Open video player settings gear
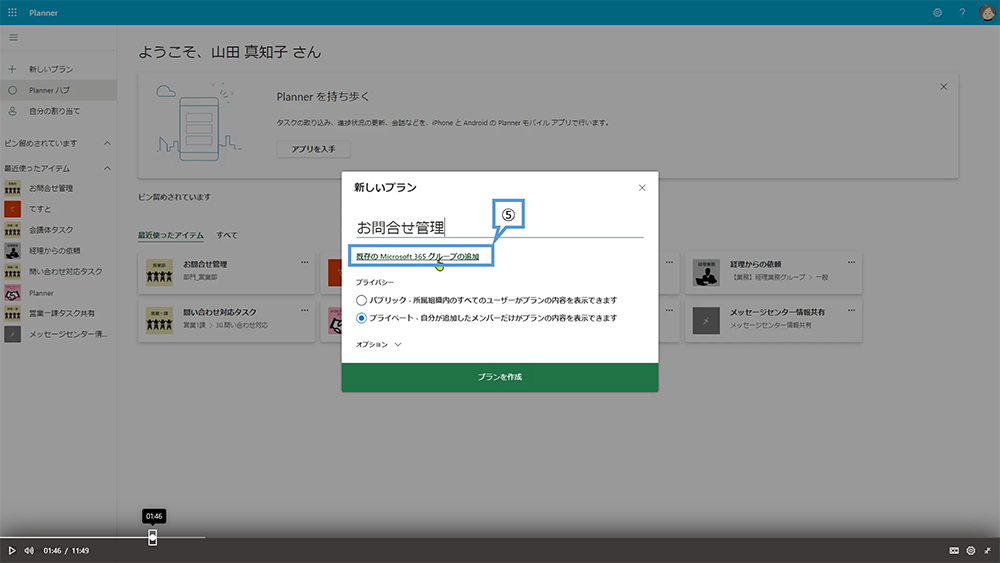 [x=971, y=550]
